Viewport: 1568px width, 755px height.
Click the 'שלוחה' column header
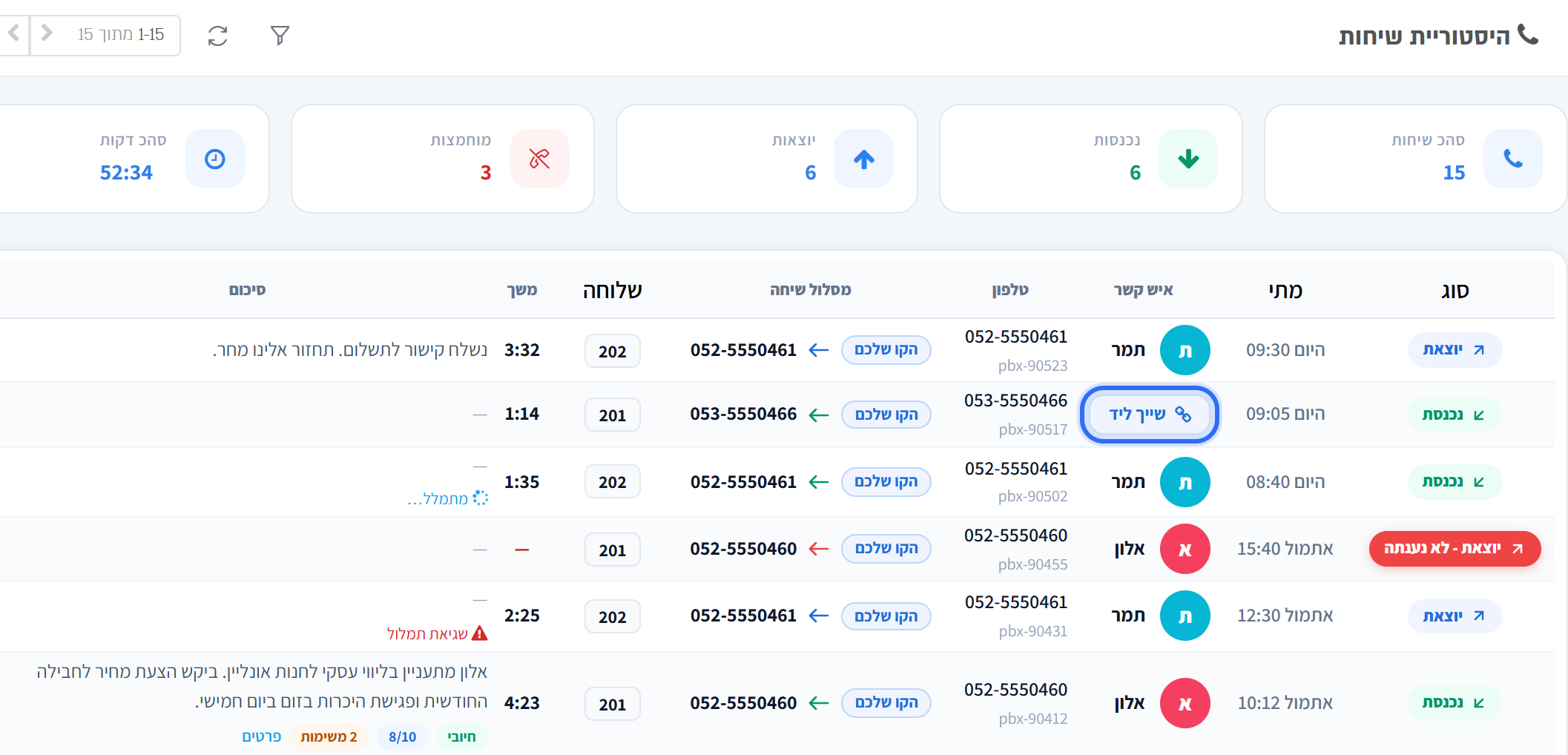[x=612, y=291]
